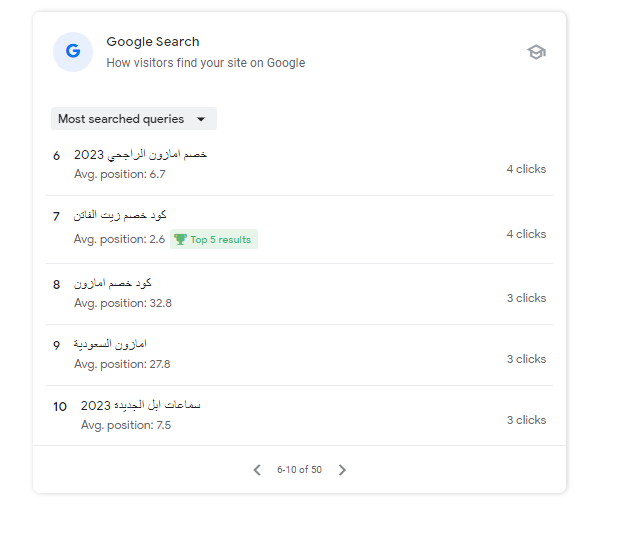Click the dropdown arrow beside Most searched queries
The image size is (628, 536).
pos(201,119)
